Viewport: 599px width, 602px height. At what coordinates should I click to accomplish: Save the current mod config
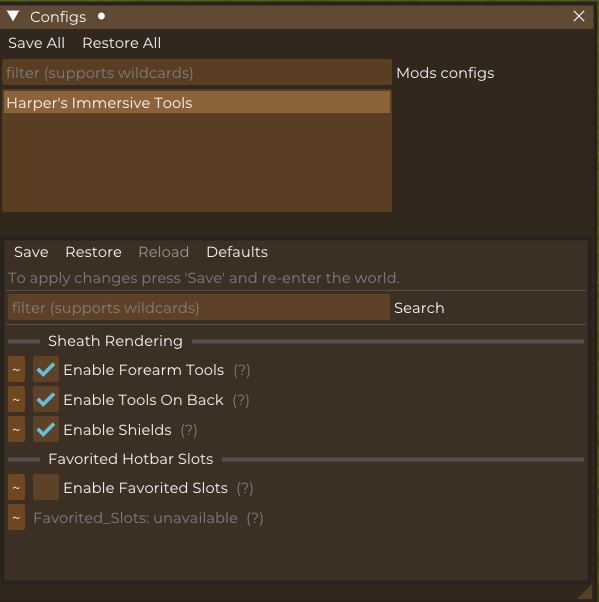(x=31, y=252)
